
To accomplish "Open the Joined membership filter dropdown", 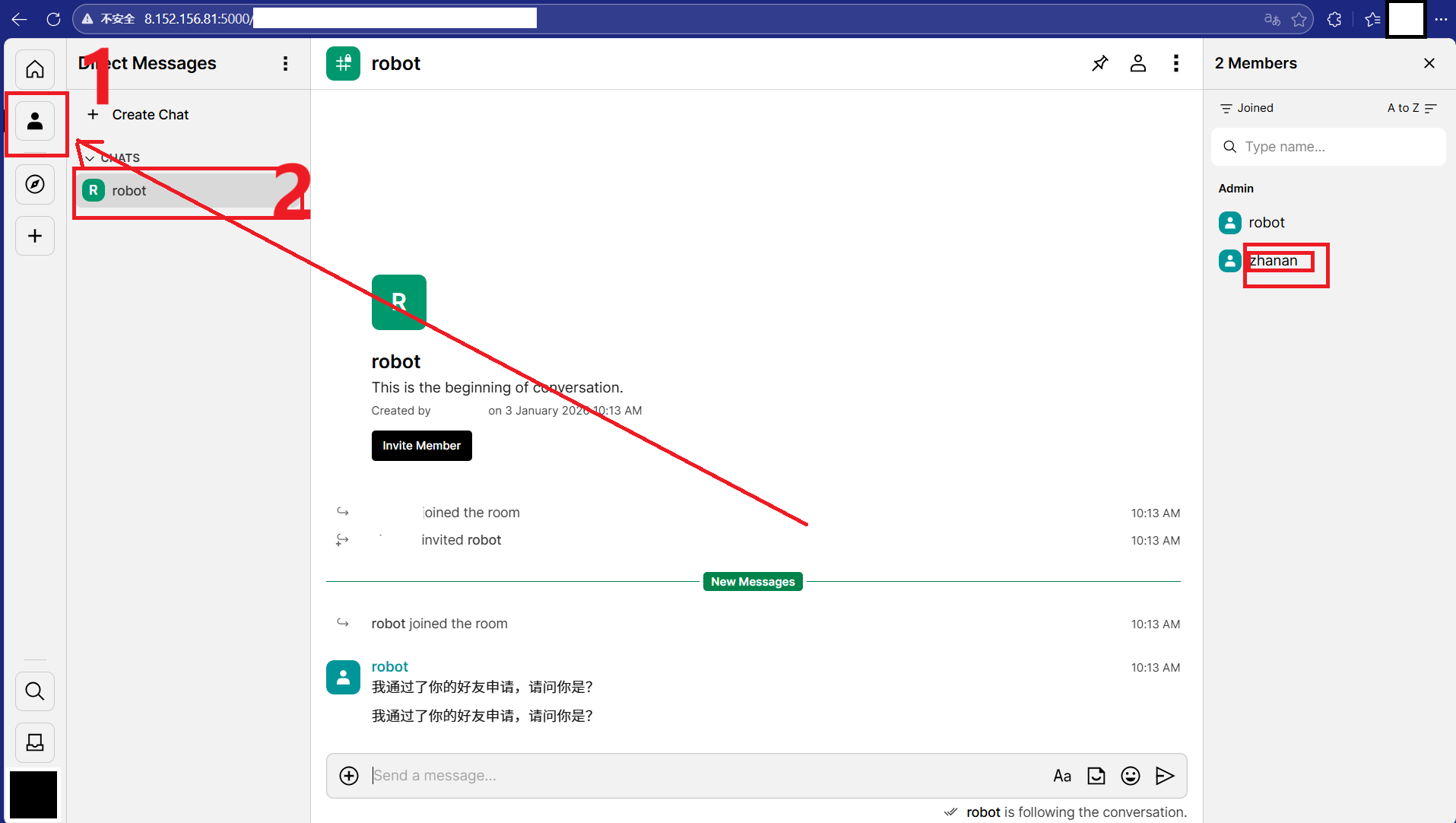I will [x=1247, y=108].
